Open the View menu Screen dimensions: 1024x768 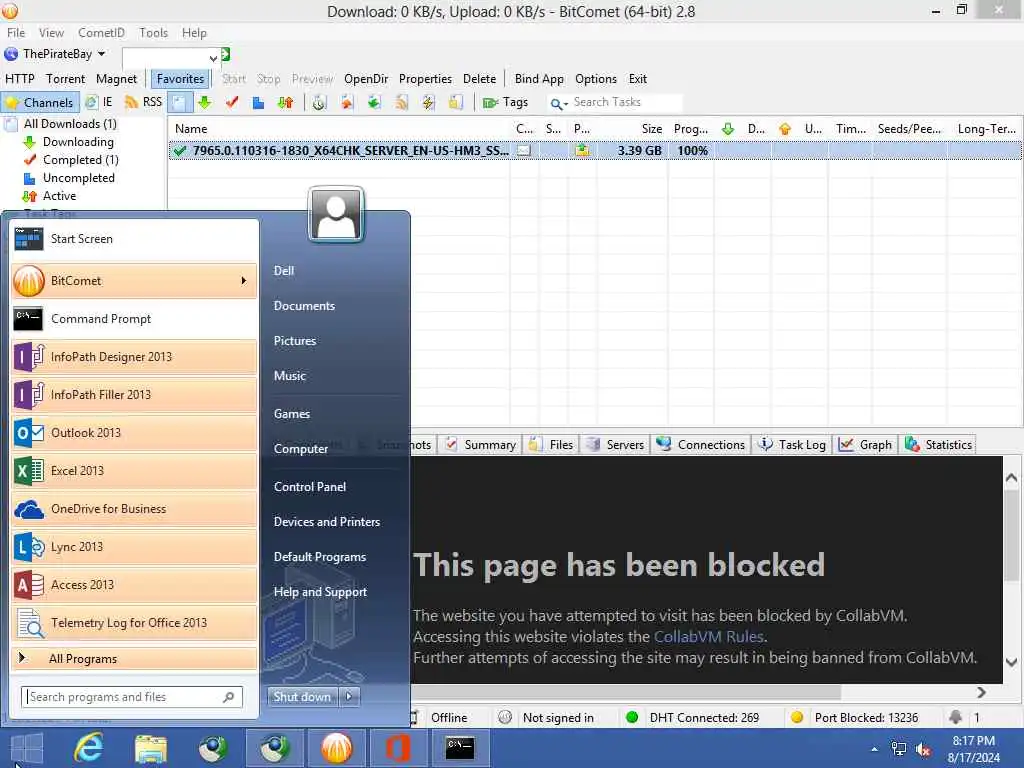point(51,33)
